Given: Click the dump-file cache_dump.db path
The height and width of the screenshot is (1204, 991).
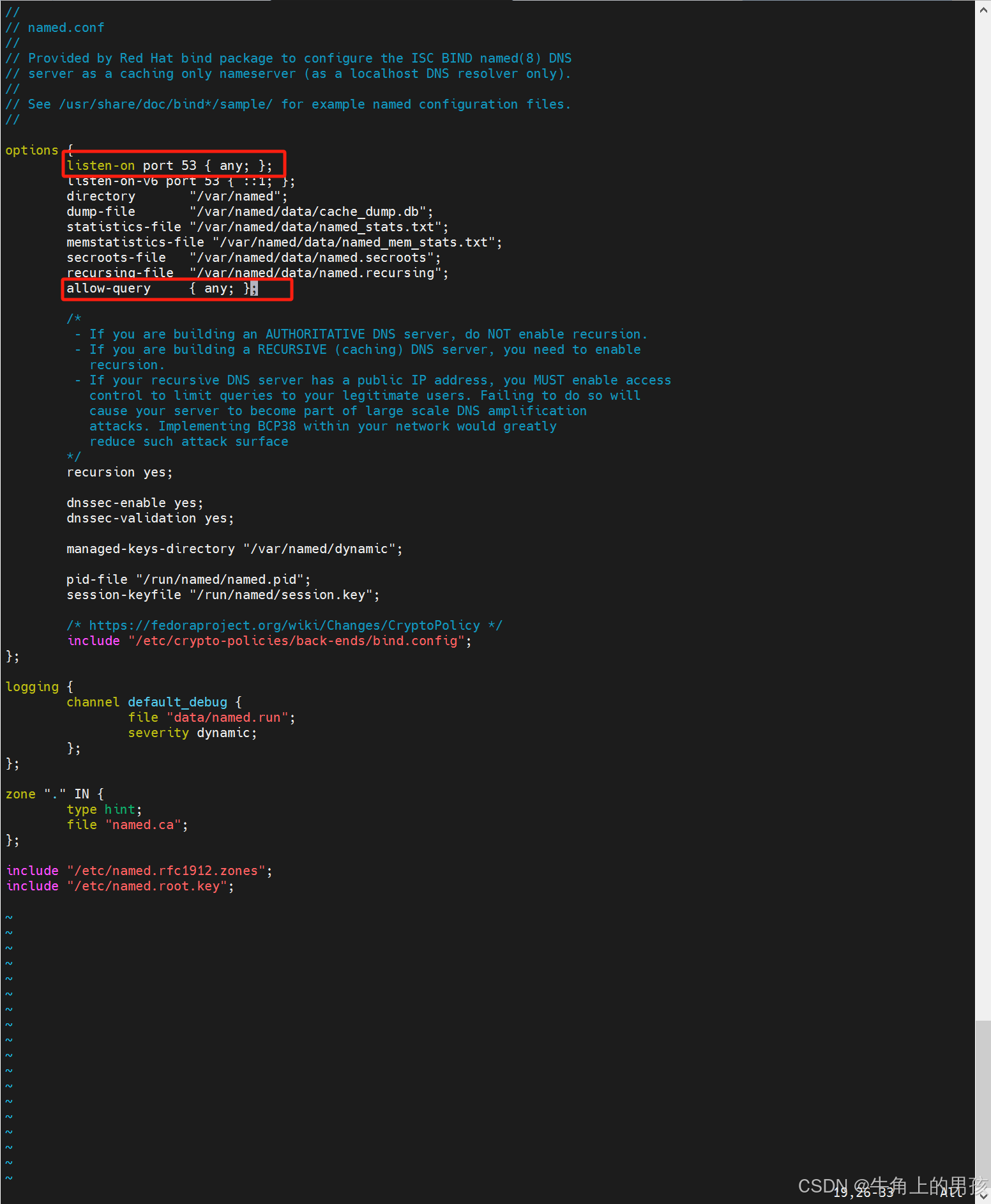Looking at the screenshot, I should click(312, 211).
